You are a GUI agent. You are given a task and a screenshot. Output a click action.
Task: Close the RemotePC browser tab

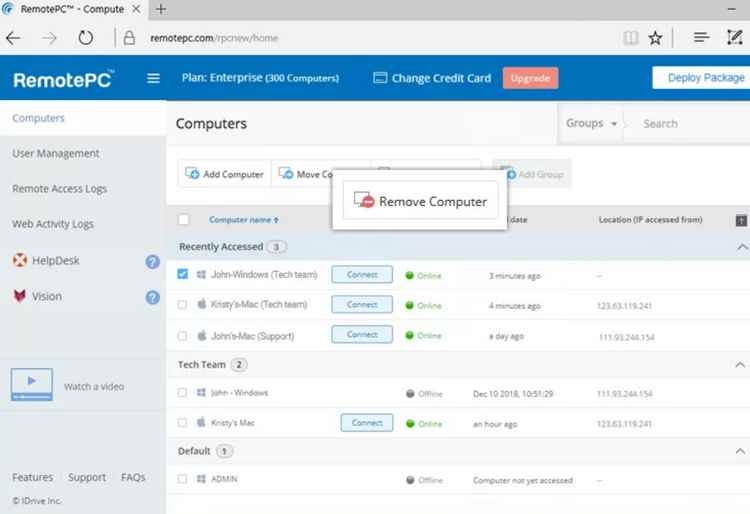[x=136, y=9]
